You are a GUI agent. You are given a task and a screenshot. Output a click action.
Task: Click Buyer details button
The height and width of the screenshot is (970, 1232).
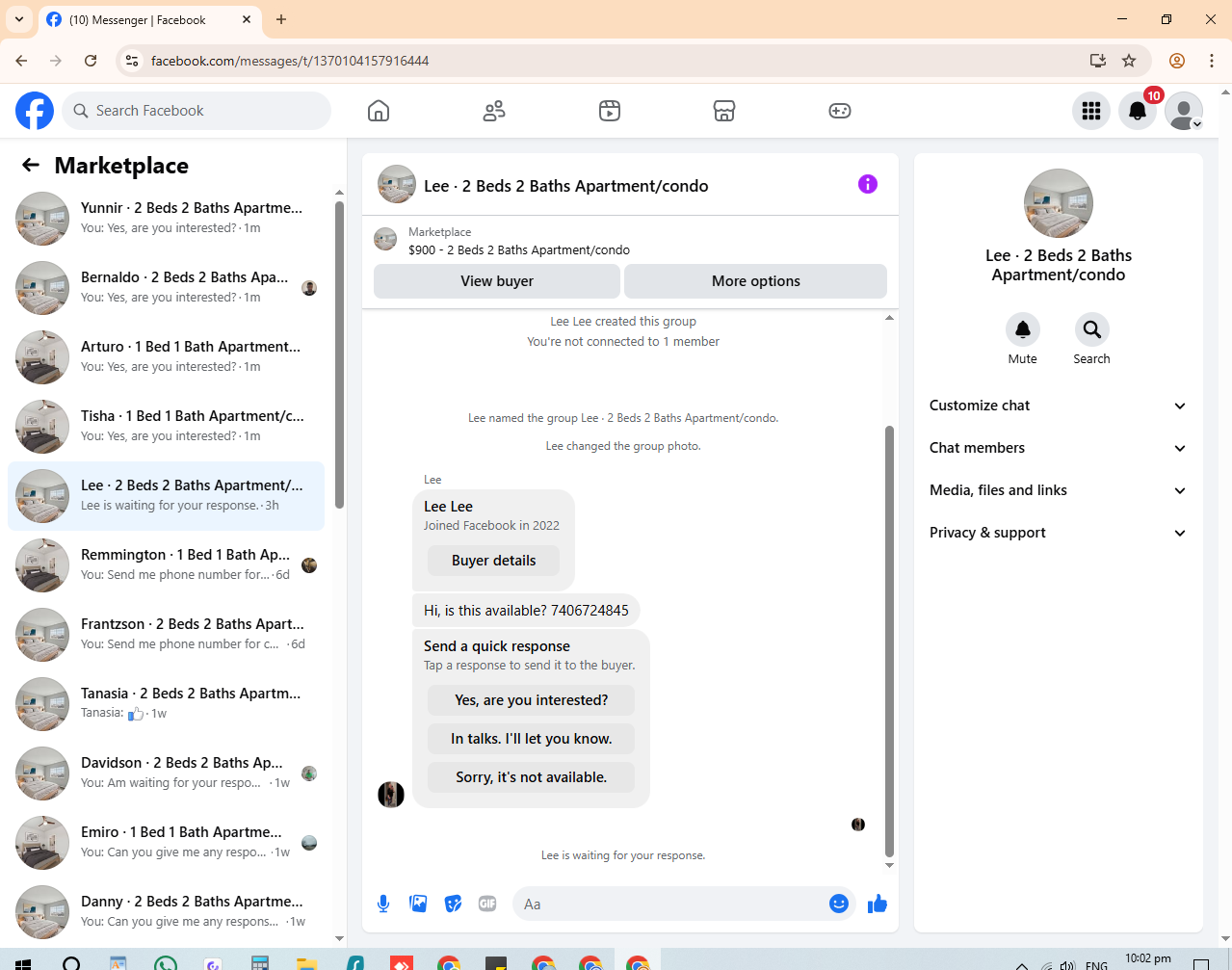coord(494,561)
